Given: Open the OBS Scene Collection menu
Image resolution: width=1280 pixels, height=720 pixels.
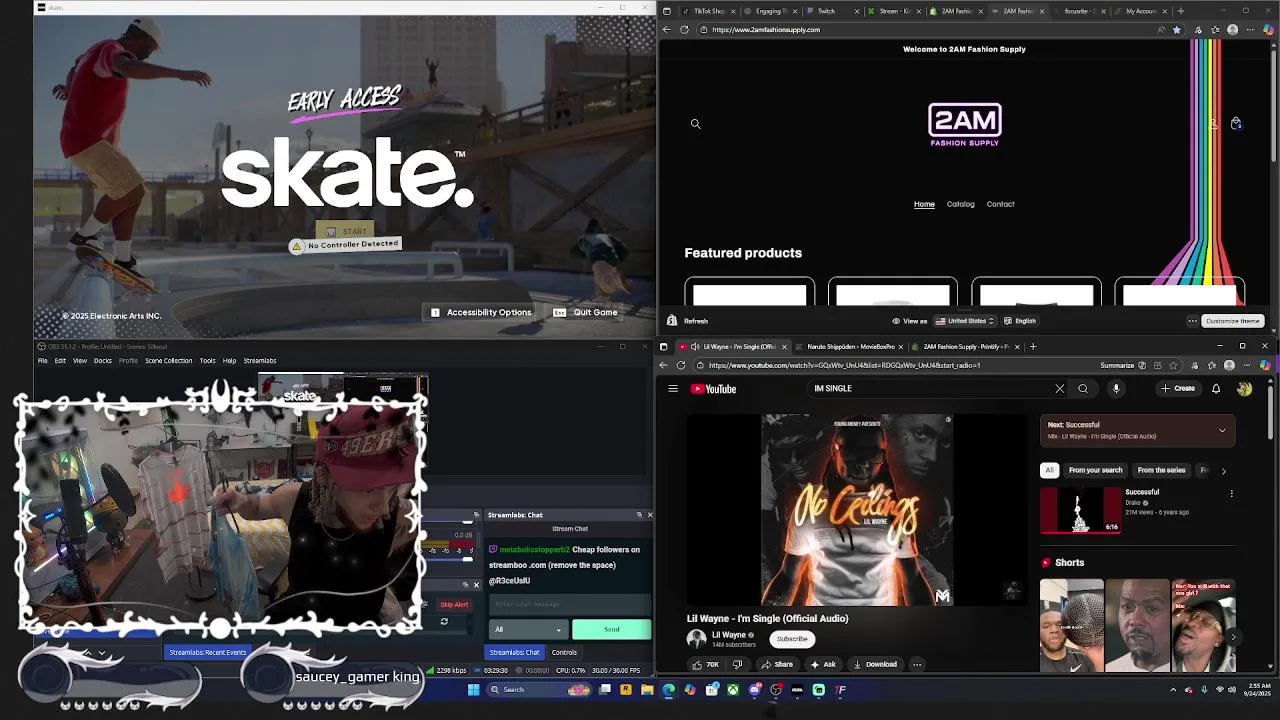Looking at the screenshot, I should (x=168, y=361).
